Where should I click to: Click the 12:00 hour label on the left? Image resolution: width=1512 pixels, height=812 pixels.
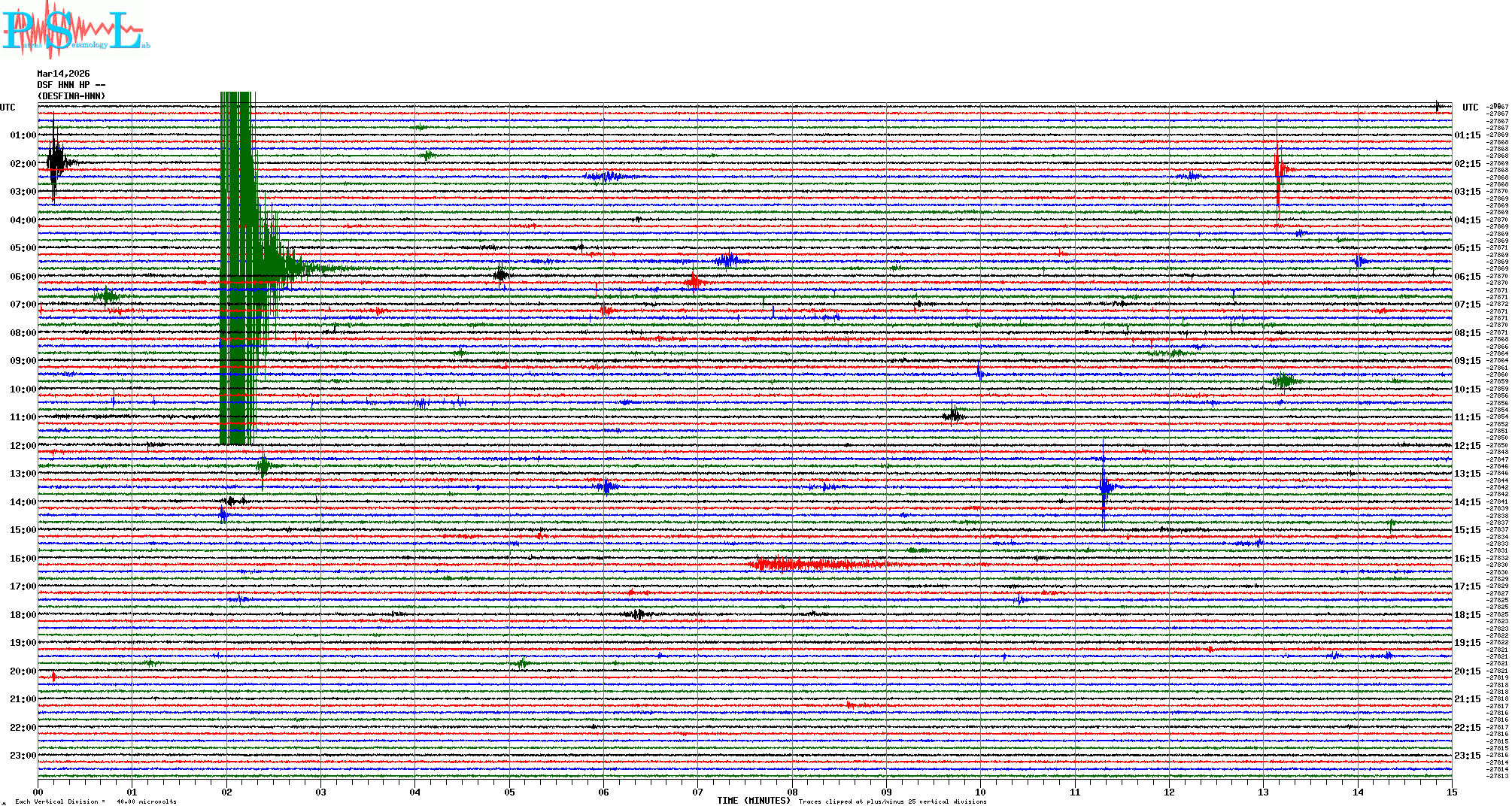[23, 446]
